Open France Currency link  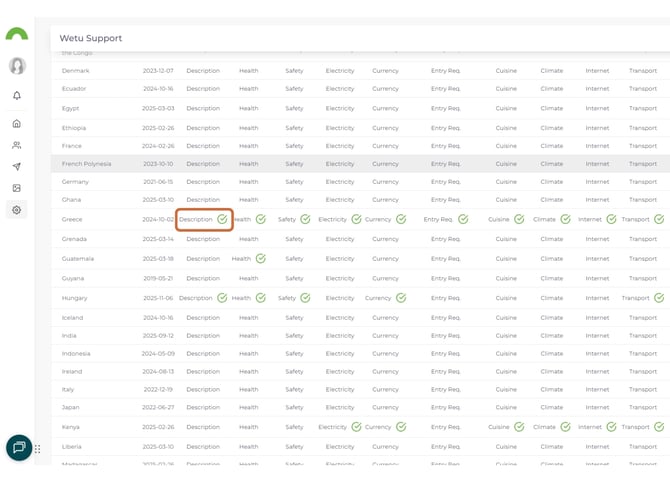click(385, 146)
